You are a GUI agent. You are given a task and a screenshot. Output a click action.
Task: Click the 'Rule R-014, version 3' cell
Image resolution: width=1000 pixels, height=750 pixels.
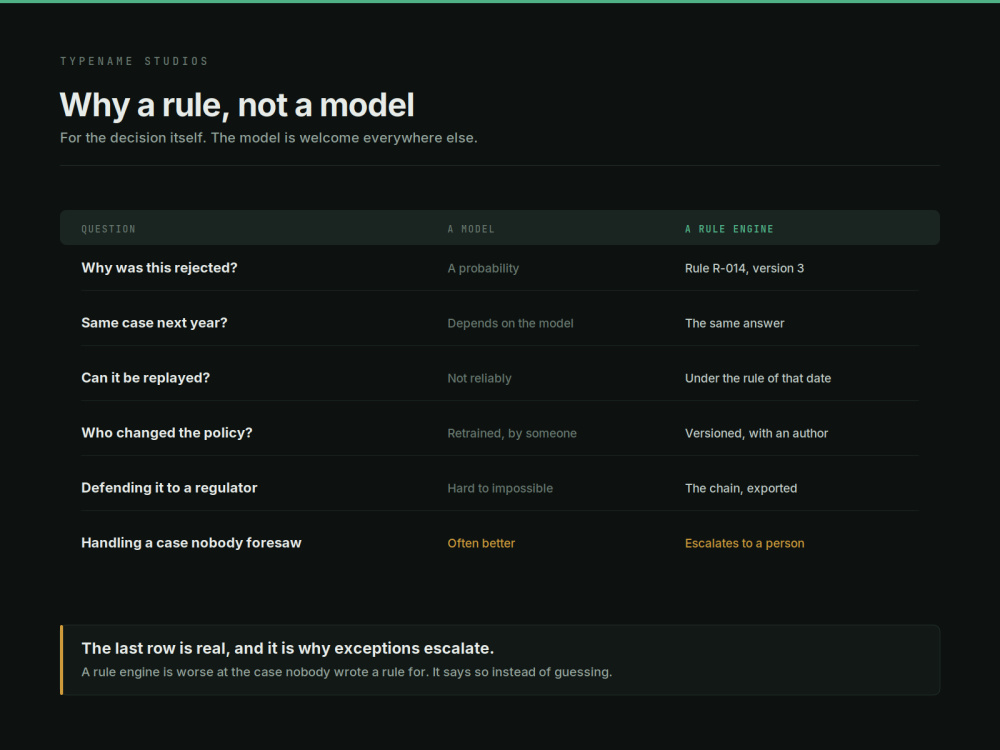744,268
